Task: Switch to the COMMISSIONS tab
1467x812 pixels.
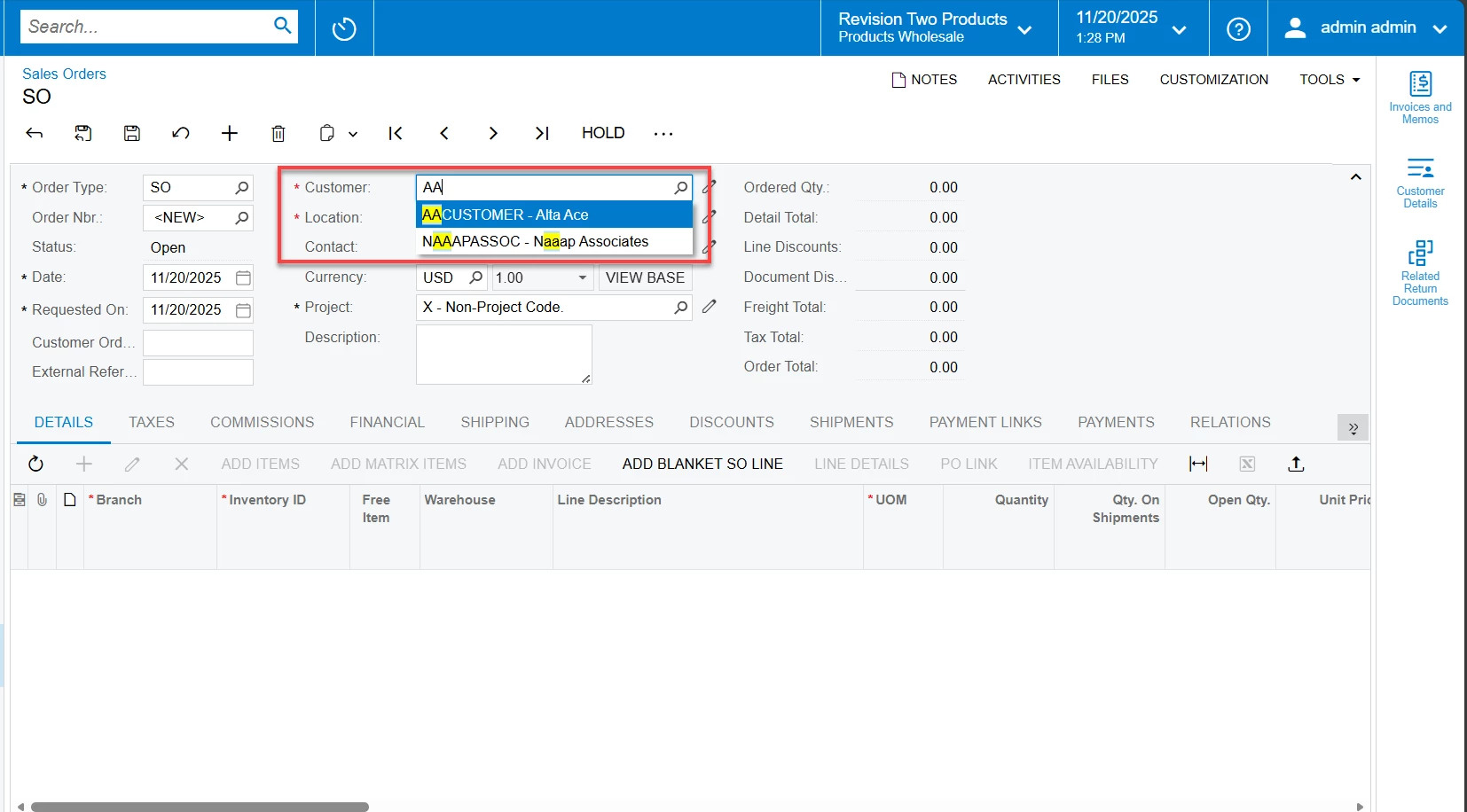Action: pos(263,422)
